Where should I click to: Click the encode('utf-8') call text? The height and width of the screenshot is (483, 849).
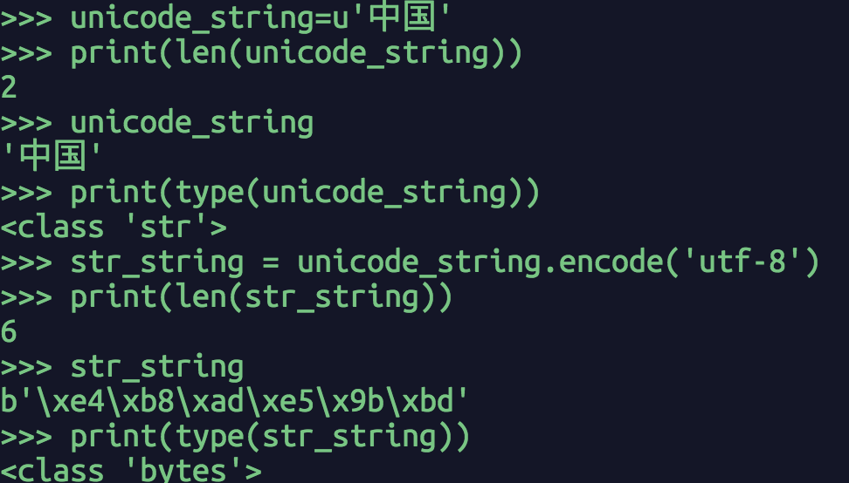point(688,263)
